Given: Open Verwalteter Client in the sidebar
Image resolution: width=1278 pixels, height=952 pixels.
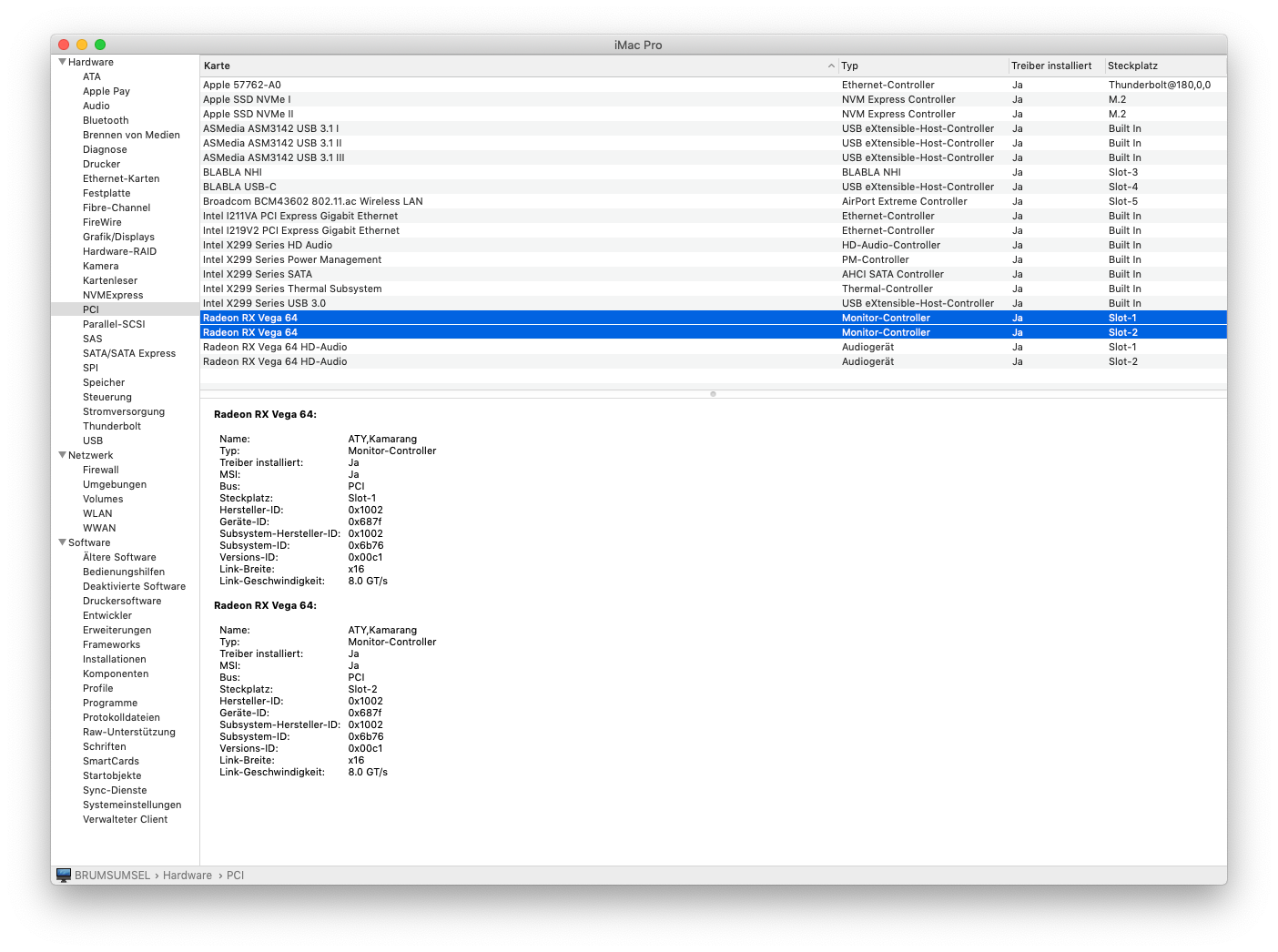Looking at the screenshot, I should click(125, 819).
